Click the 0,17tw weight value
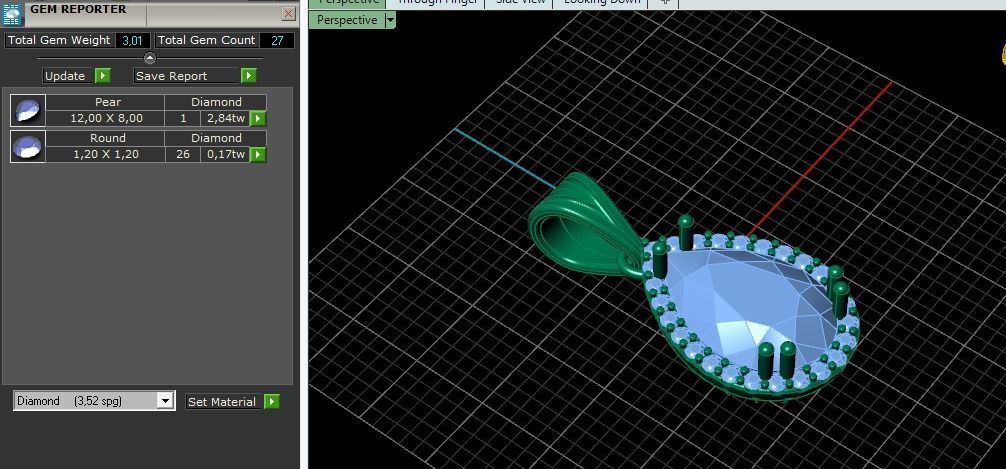 [225, 155]
